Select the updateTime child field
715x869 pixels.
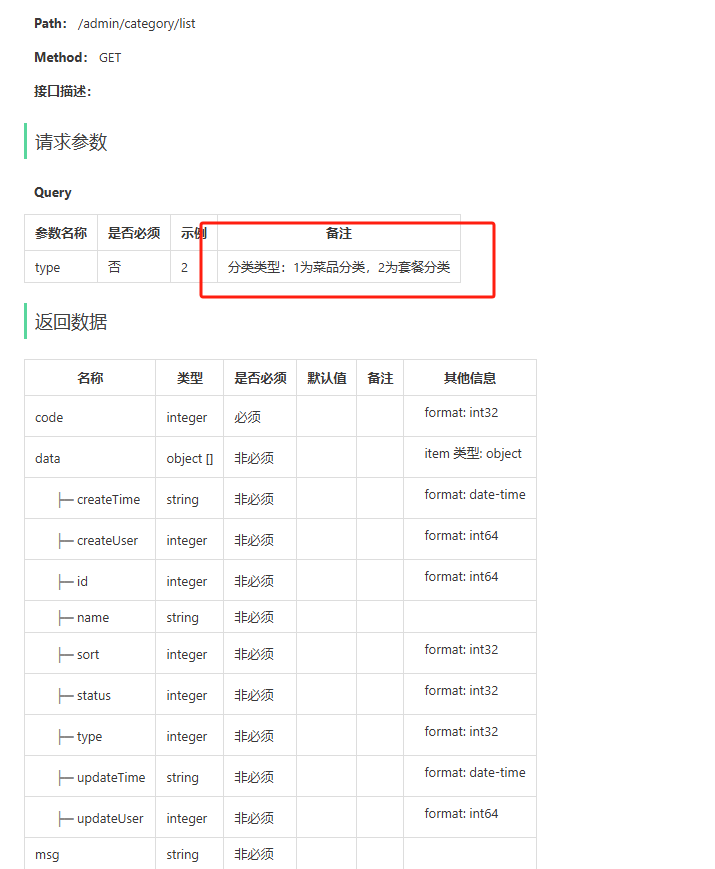(110, 778)
